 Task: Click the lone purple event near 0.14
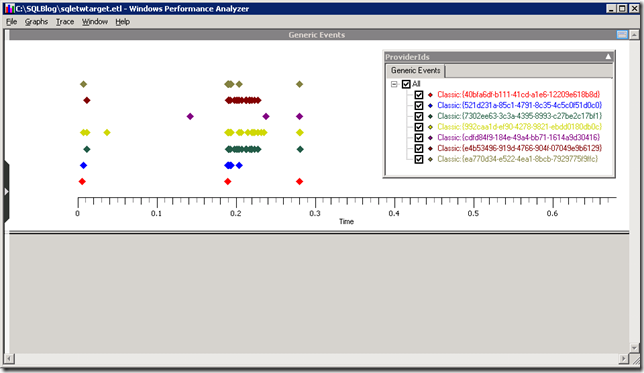(x=190, y=116)
